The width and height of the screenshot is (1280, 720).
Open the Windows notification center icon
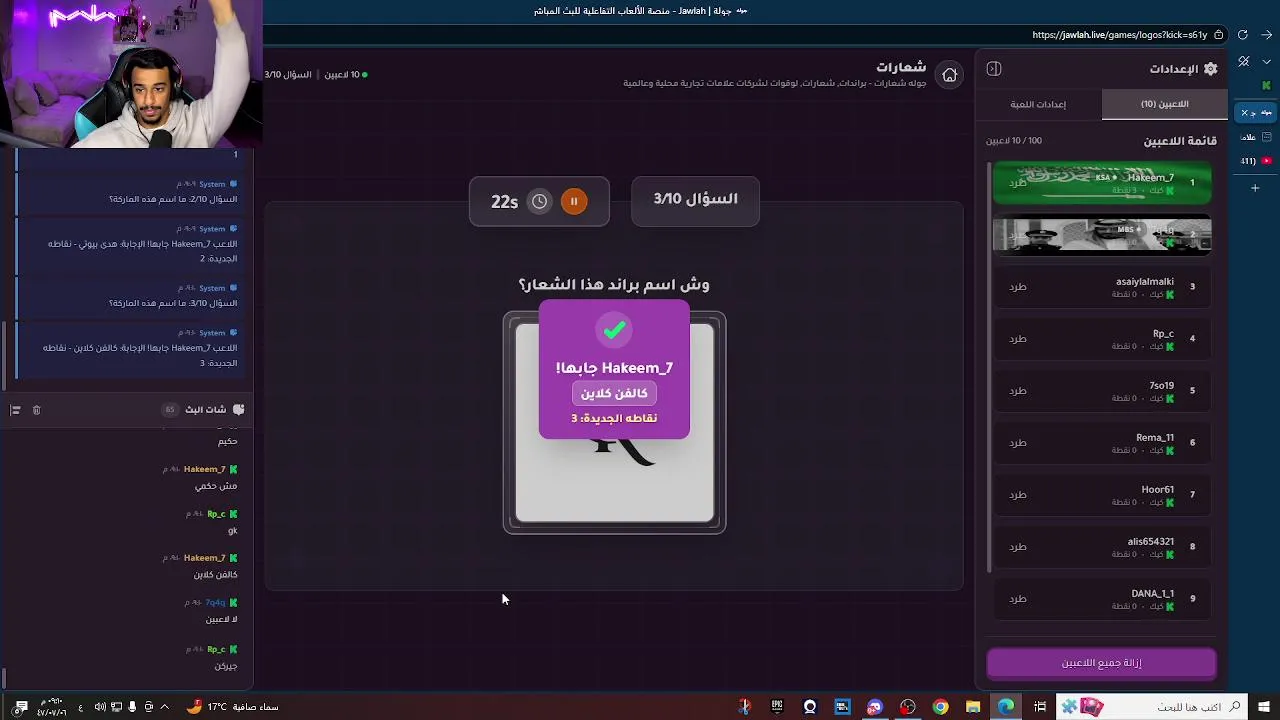coord(21,707)
